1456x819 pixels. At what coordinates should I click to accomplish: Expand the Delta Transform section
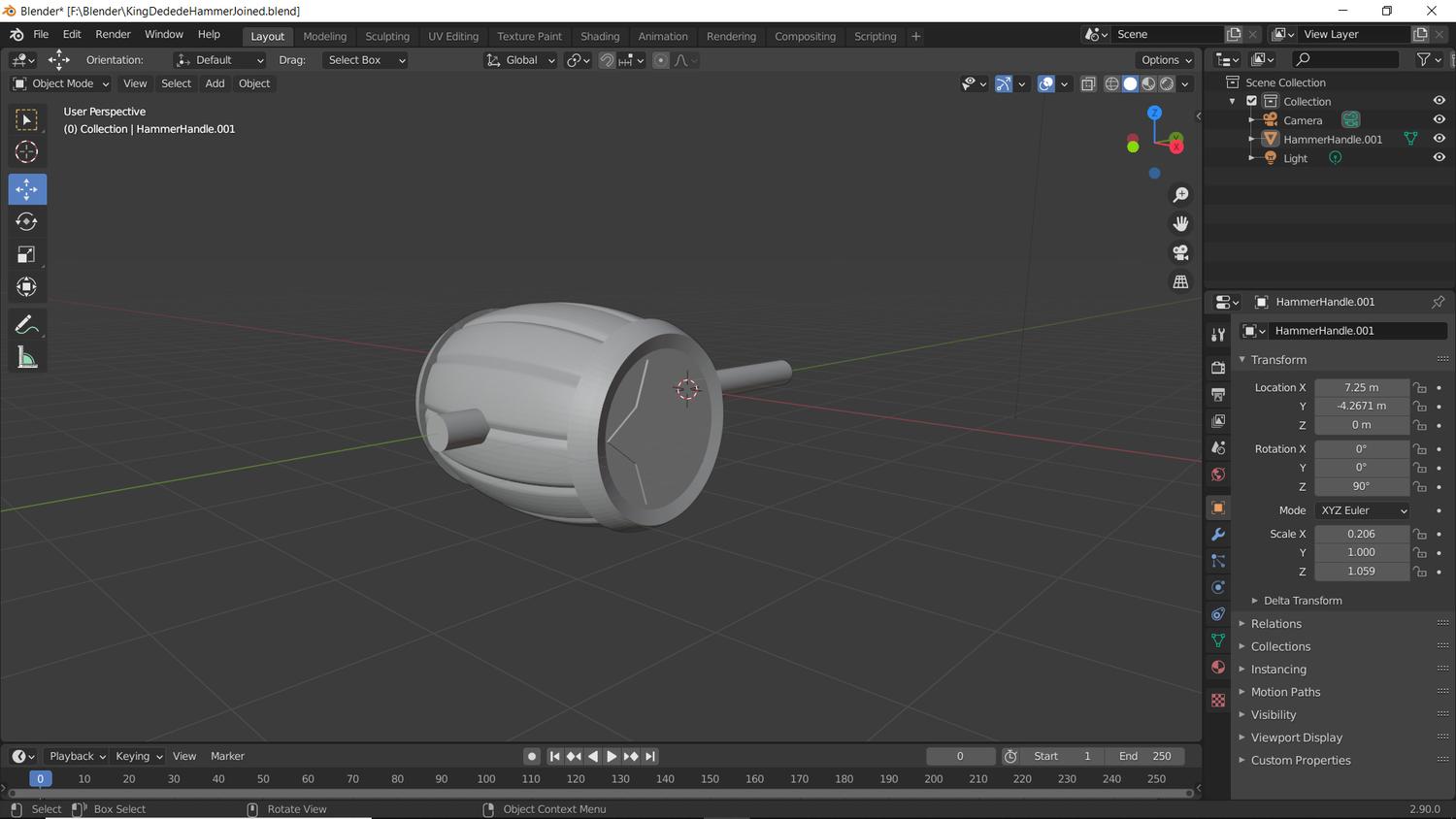[x=1302, y=601]
